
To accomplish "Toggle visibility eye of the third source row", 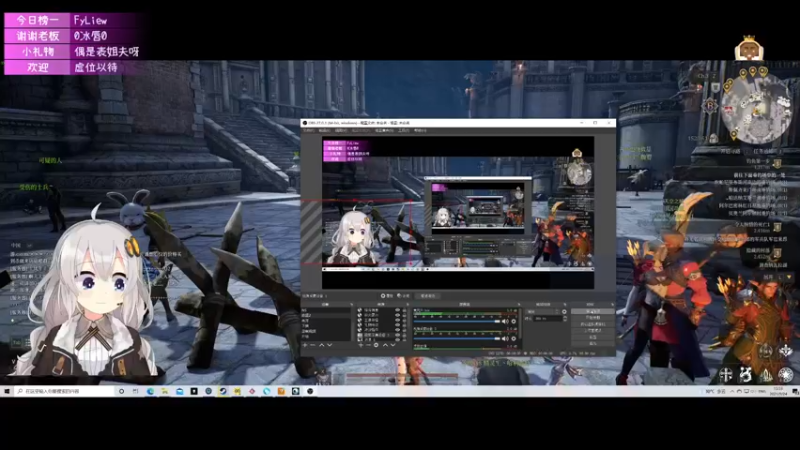I will pyautogui.click(x=397, y=320).
